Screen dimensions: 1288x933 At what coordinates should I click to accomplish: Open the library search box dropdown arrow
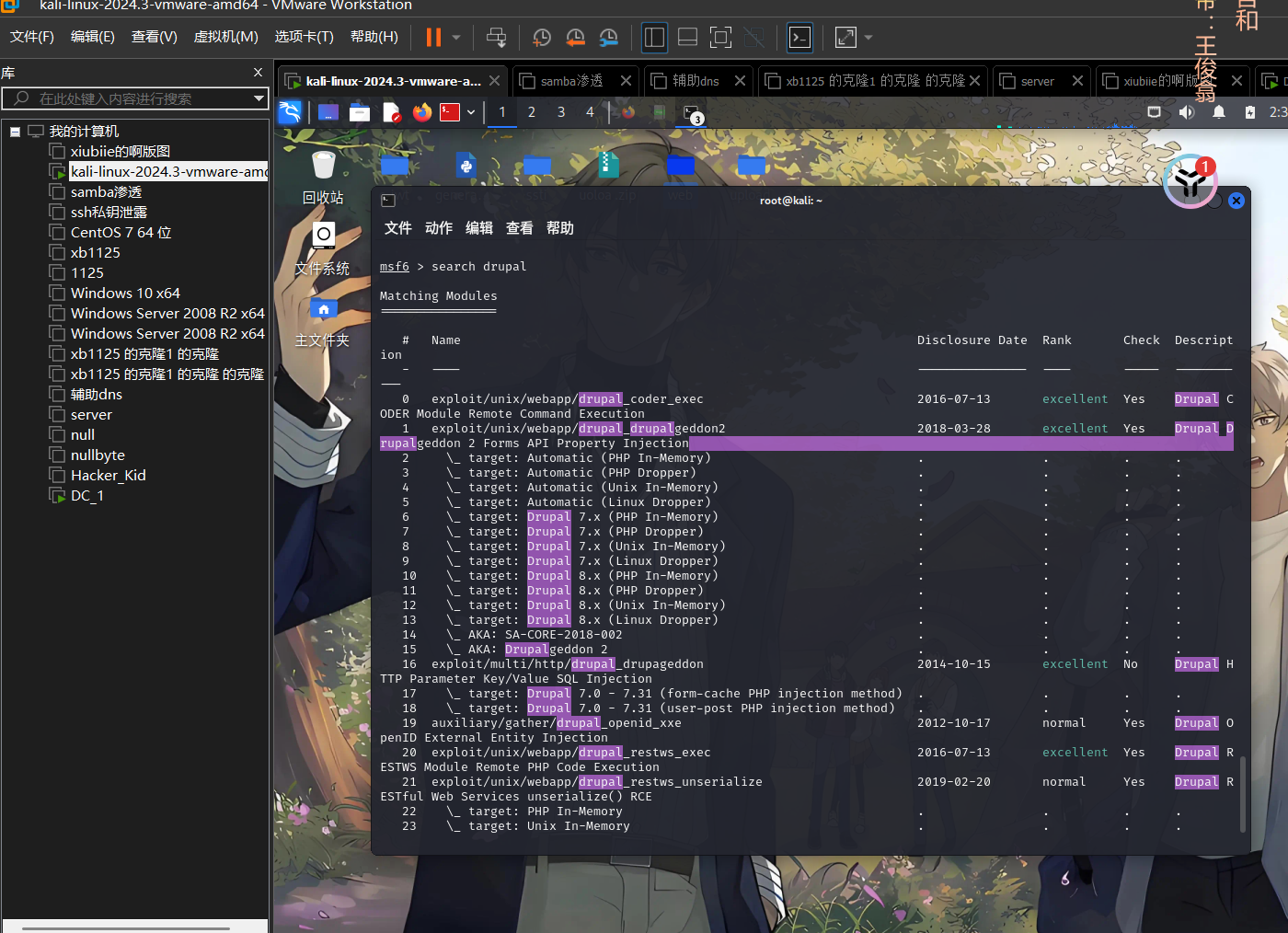tap(259, 98)
